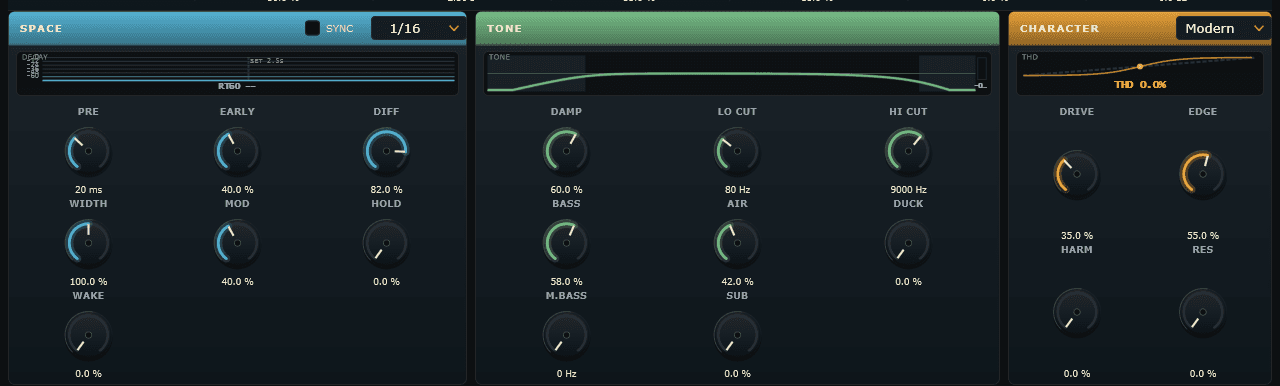The image size is (1280, 386).
Task: Click the 42.0 % AIR value
Action: 737,281
